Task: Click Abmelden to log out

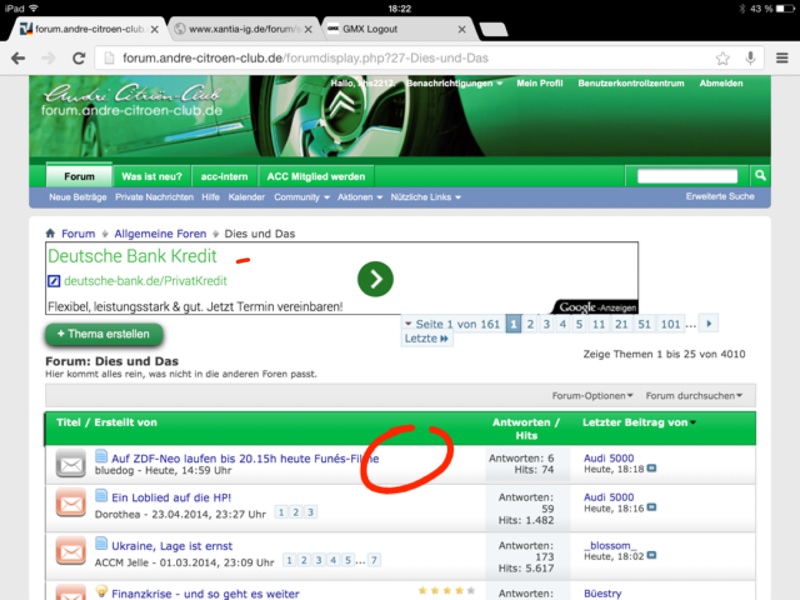Action: point(721,83)
